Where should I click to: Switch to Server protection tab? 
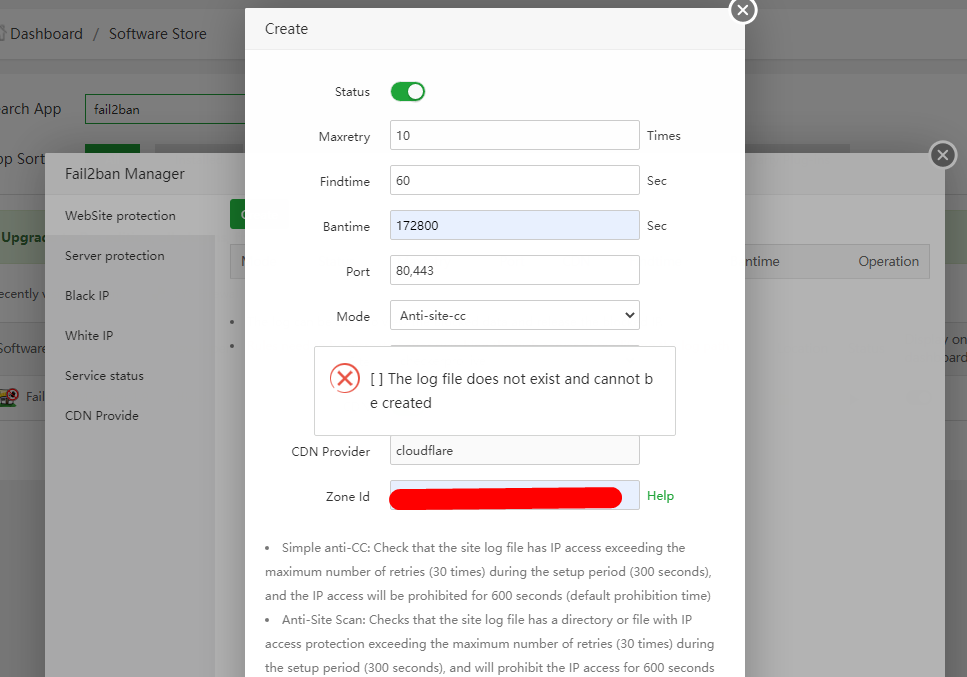(x=114, y=256)
